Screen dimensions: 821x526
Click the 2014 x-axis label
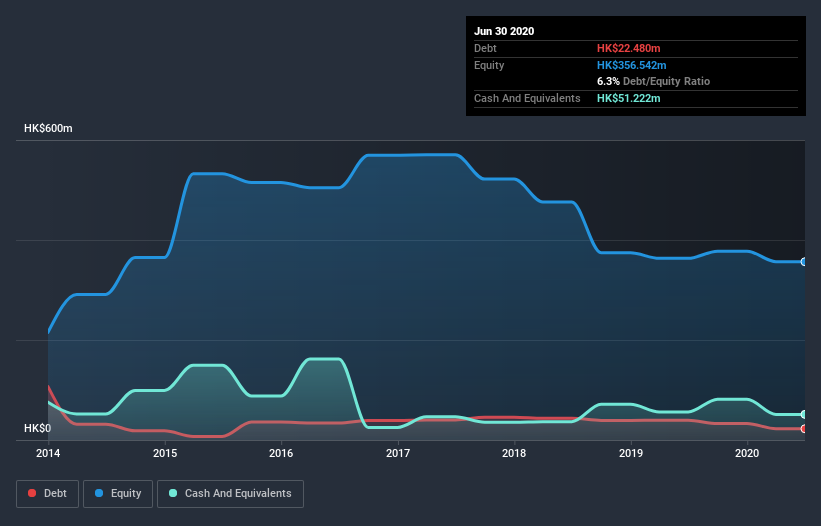coord(48,453)
